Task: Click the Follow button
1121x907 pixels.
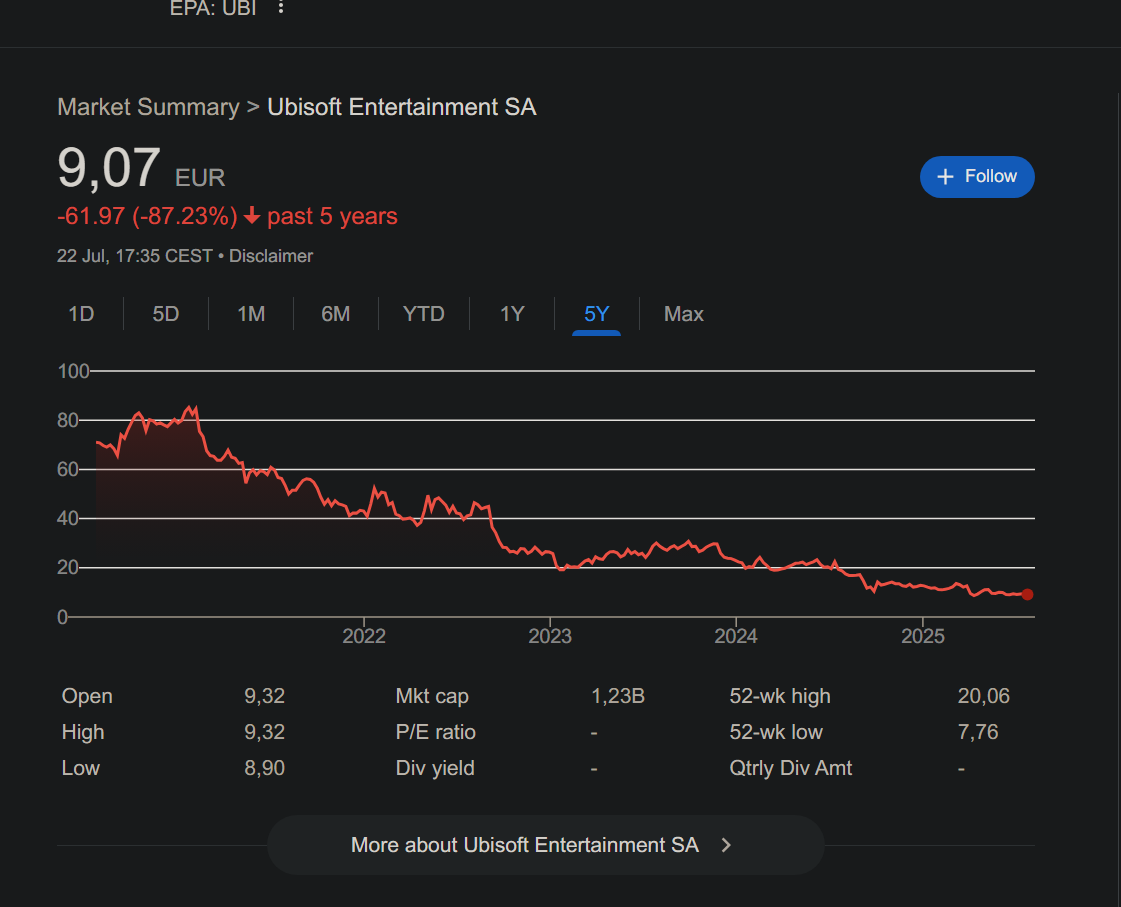Action: pos(977,177)
